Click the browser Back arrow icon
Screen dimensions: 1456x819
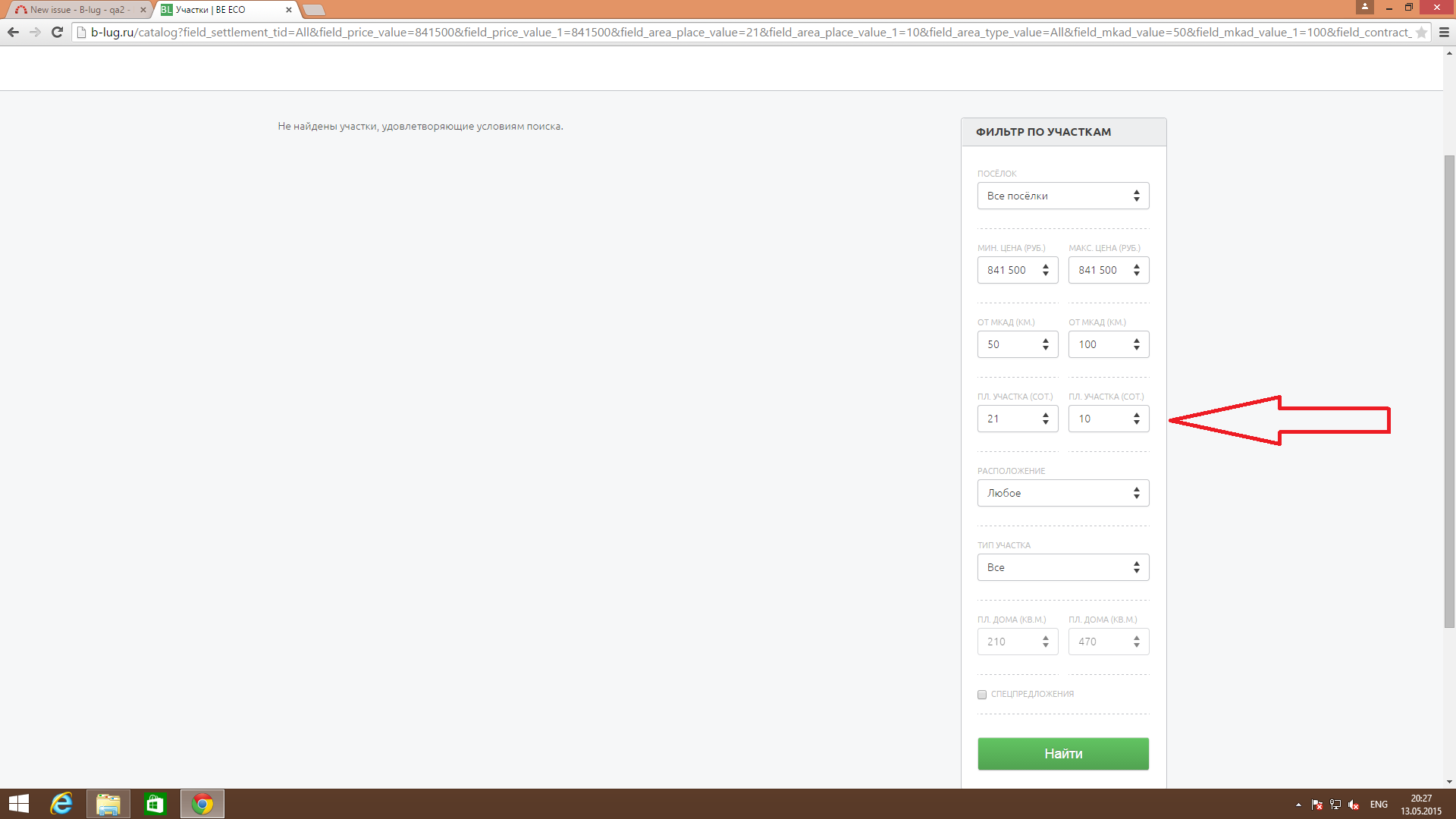pyautogui.click(x=13, y=32)
